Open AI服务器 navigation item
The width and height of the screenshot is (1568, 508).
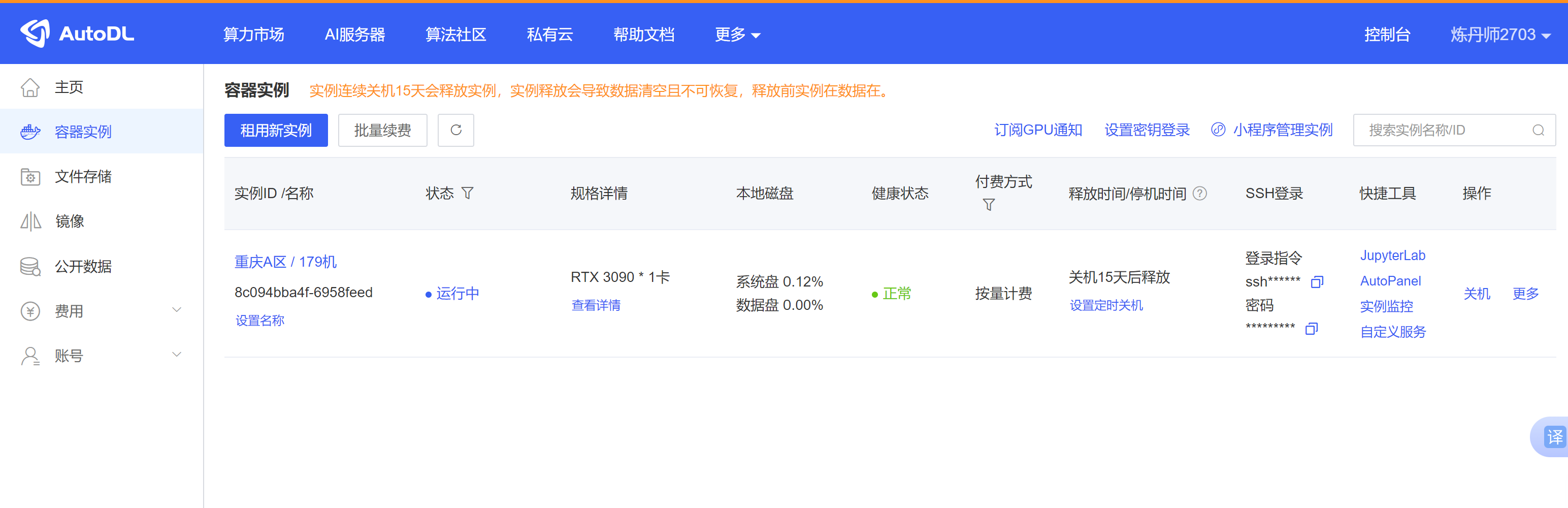point(355,35)
